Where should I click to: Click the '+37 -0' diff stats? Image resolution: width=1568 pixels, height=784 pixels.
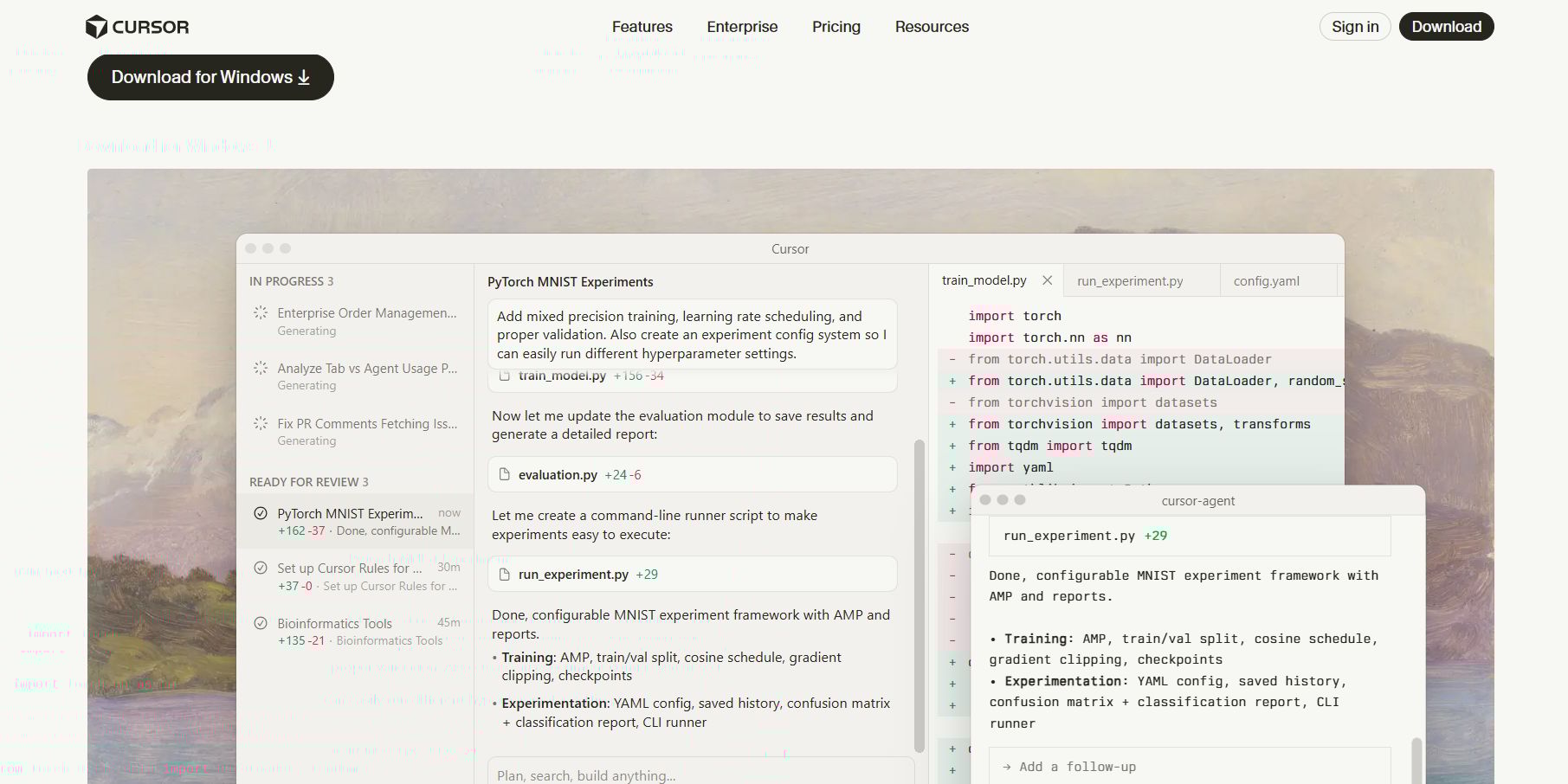pos(295,586)
